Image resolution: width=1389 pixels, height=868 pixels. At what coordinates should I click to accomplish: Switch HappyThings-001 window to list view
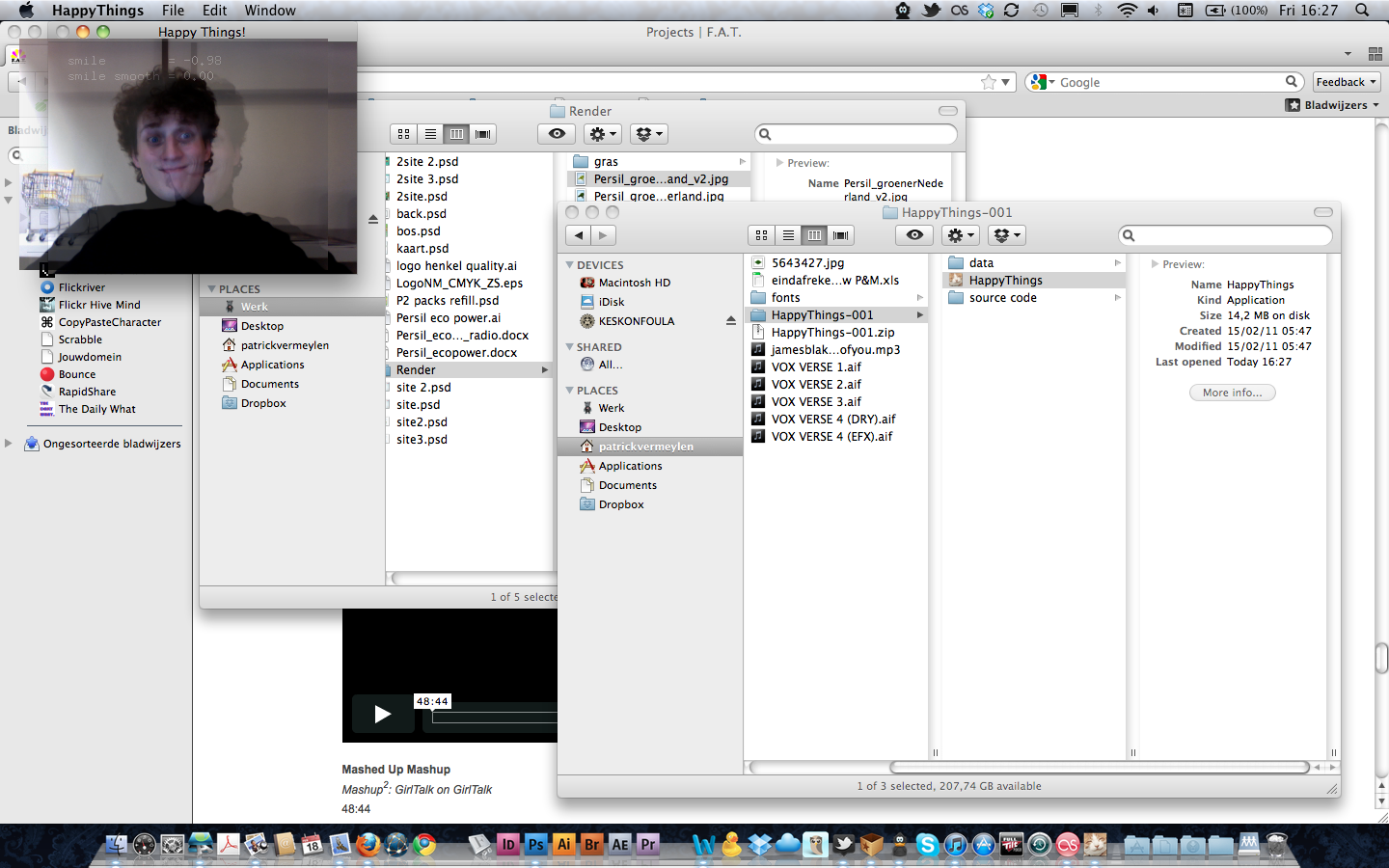coord(788,234)
